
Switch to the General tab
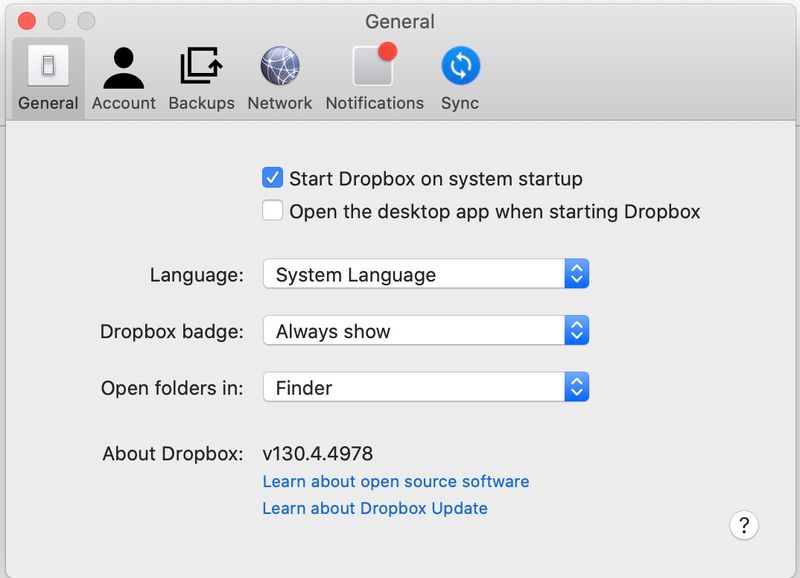click(48, 78)
